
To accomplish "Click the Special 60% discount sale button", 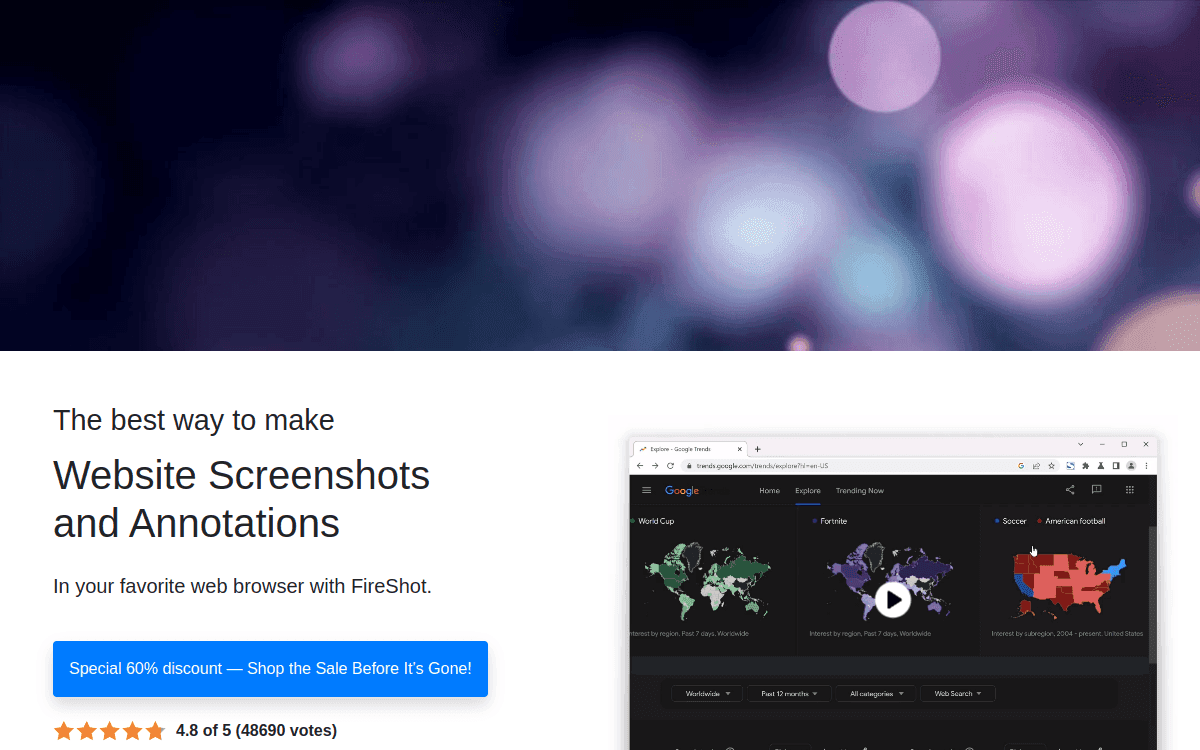I will [x=270, y=668].
